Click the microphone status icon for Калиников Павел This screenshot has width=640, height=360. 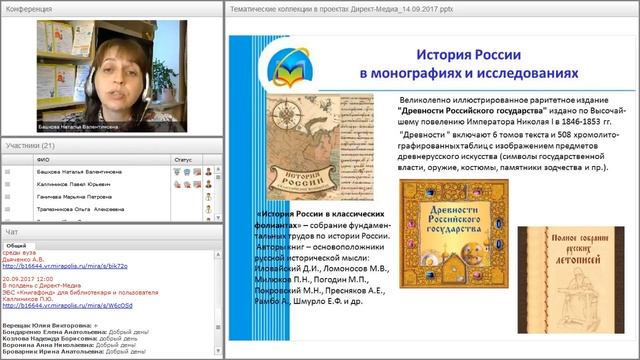177,184
